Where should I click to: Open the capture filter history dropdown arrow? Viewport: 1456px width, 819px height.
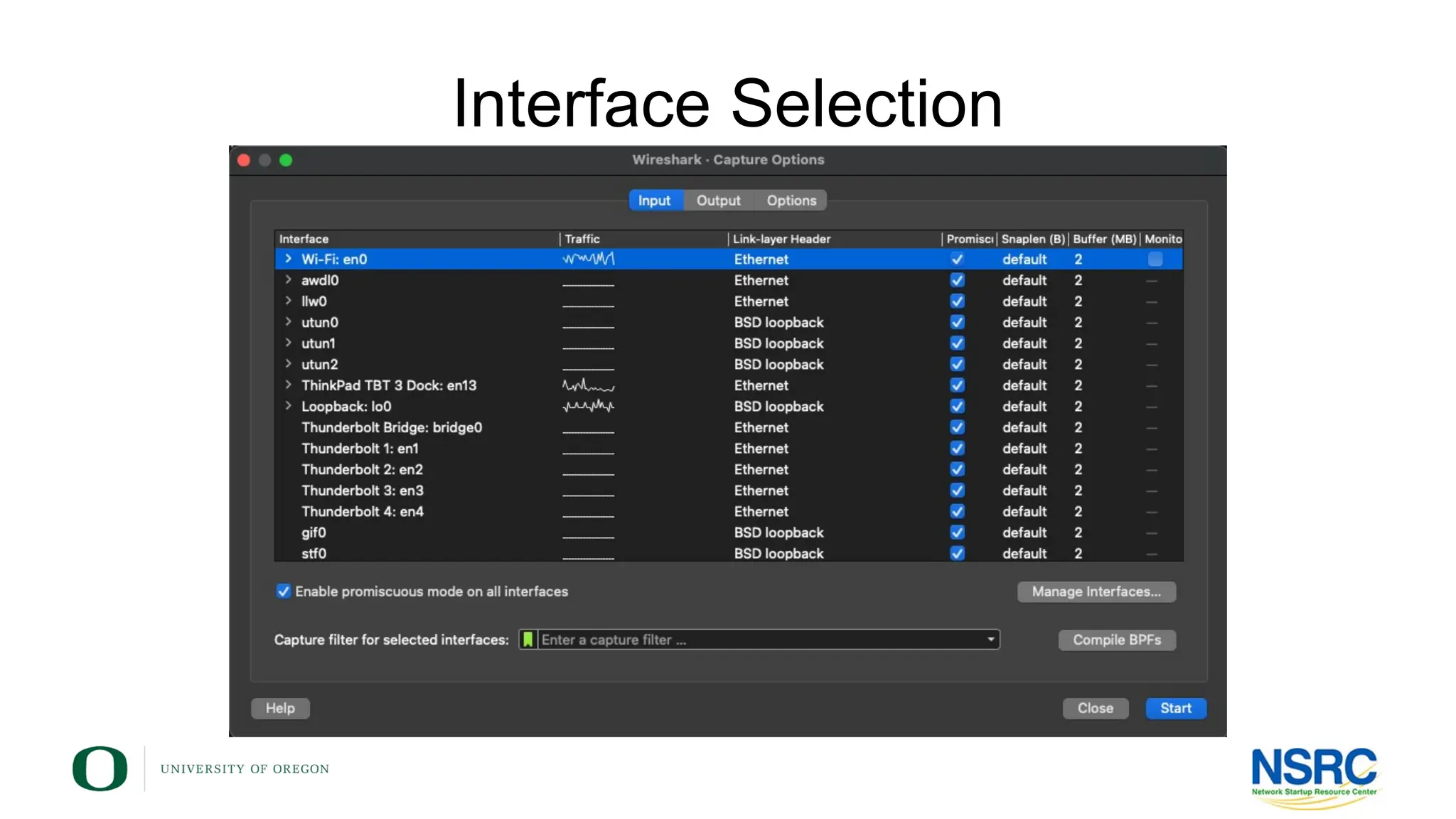990,640
